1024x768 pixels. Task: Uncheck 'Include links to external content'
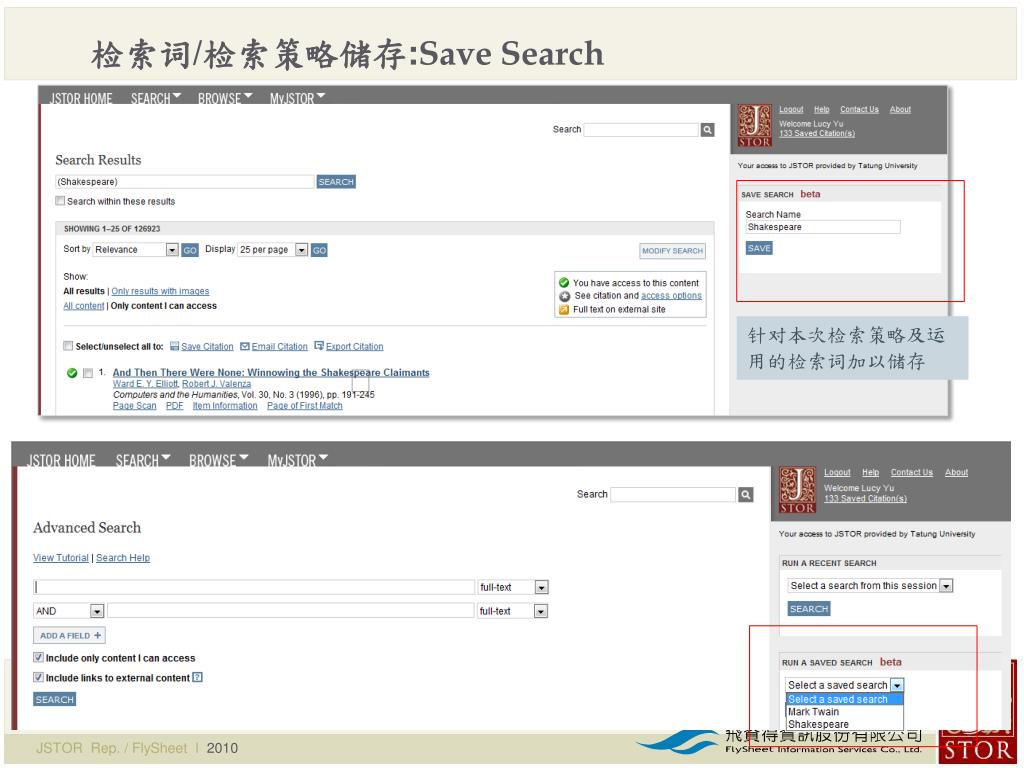pyautogui.click(x=39, y=677)
